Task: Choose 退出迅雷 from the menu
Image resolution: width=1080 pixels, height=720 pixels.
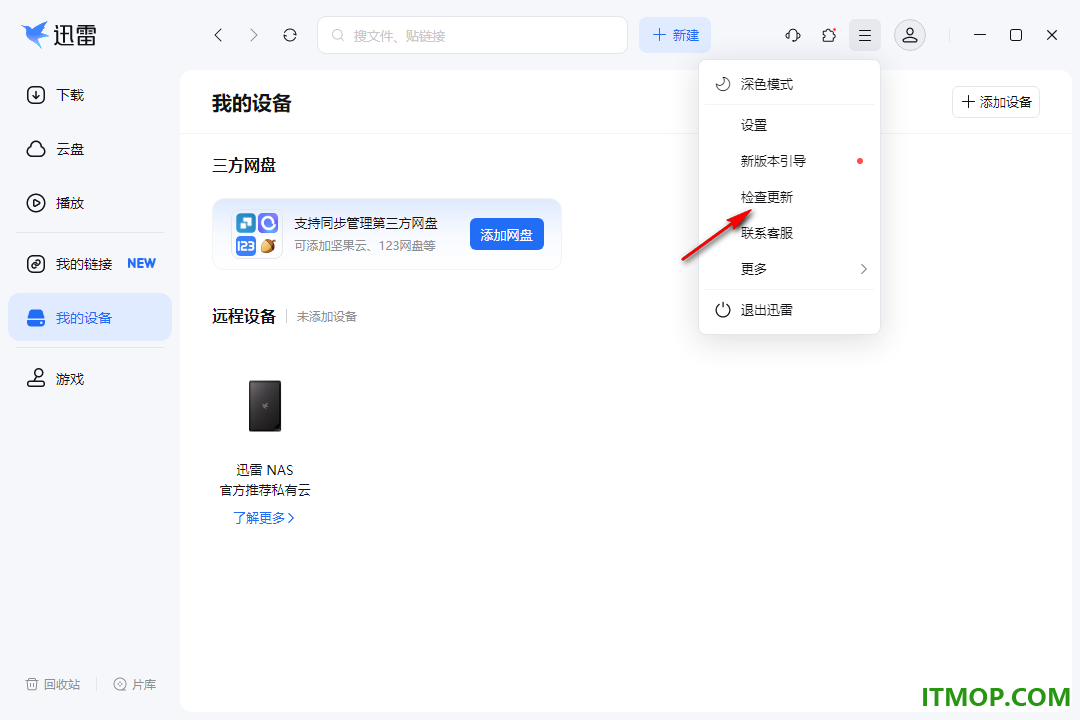Action: click(789, 310)
